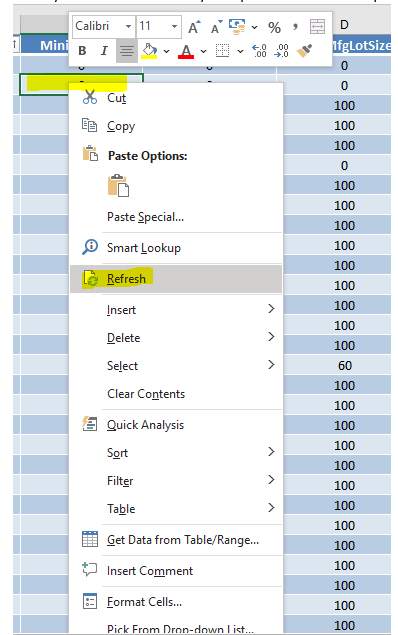The width and height of the screenshot is (398, 635).
Task: Open Quick Analysis
Action: pyautogui.click(x=176, y=425)
